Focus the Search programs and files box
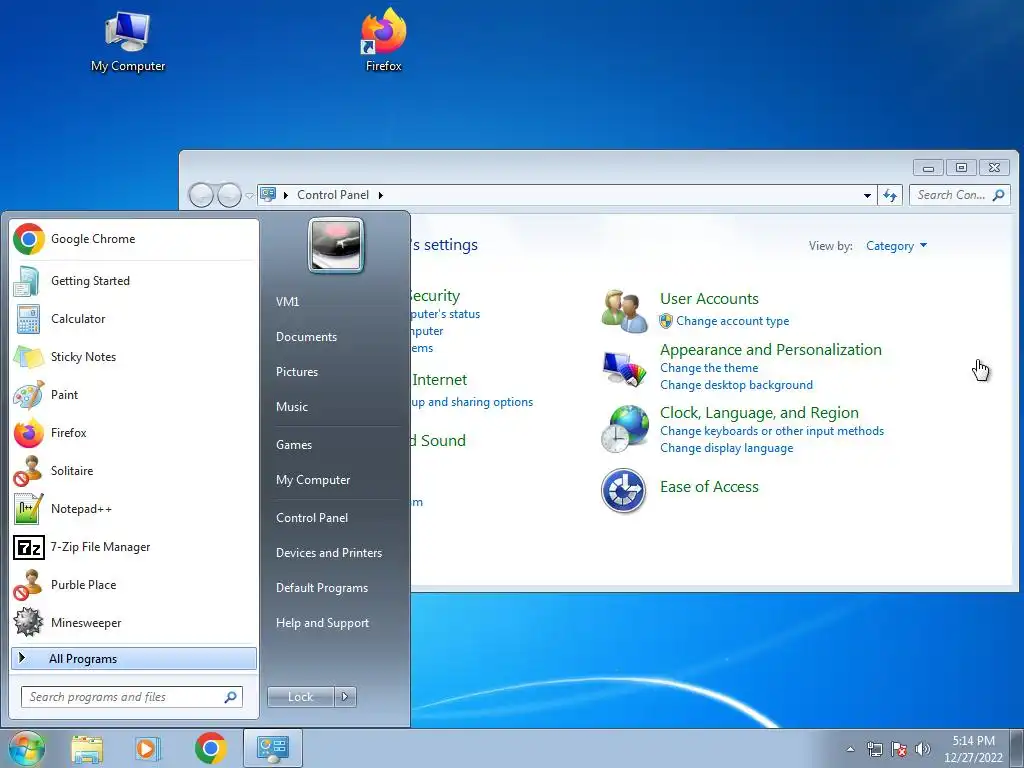 tap(132, 697)
